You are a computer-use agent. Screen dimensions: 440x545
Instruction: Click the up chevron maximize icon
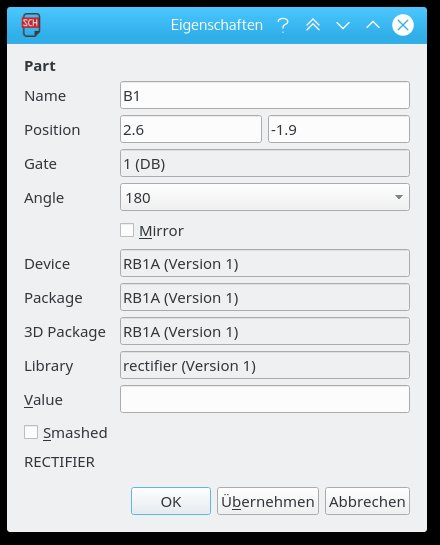click(373, 25)
